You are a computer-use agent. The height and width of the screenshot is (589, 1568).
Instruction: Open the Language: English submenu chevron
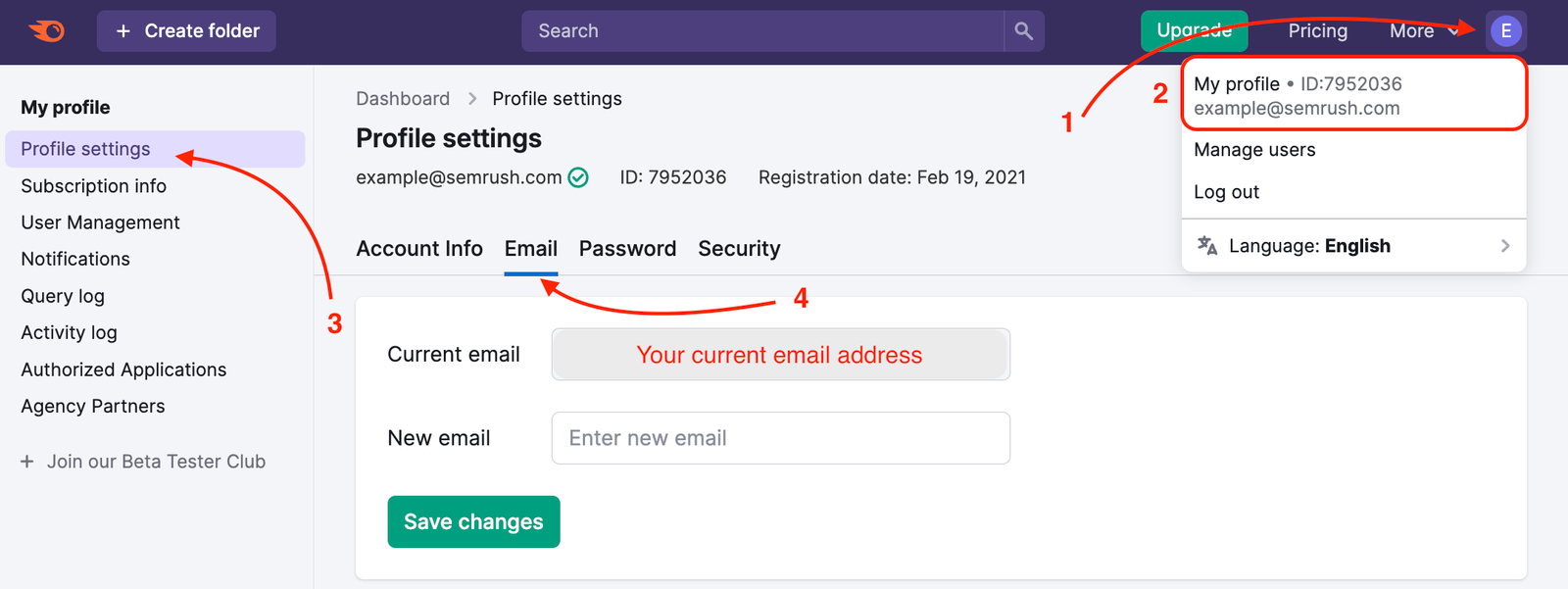(1505, 245)
